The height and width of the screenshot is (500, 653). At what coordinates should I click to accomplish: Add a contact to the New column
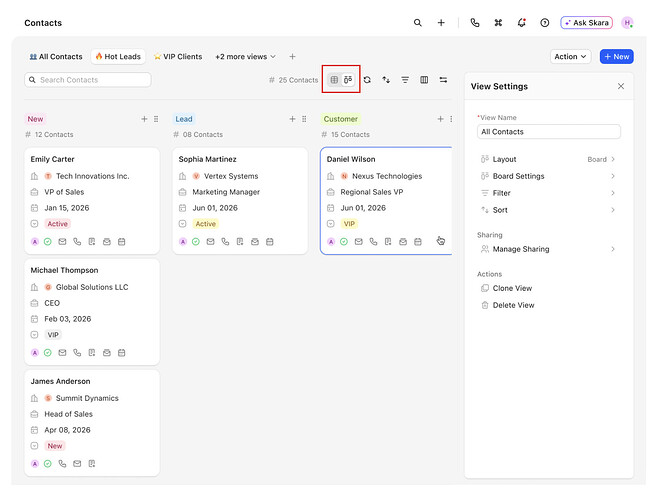pyautogui.click(x=144, y=119)
